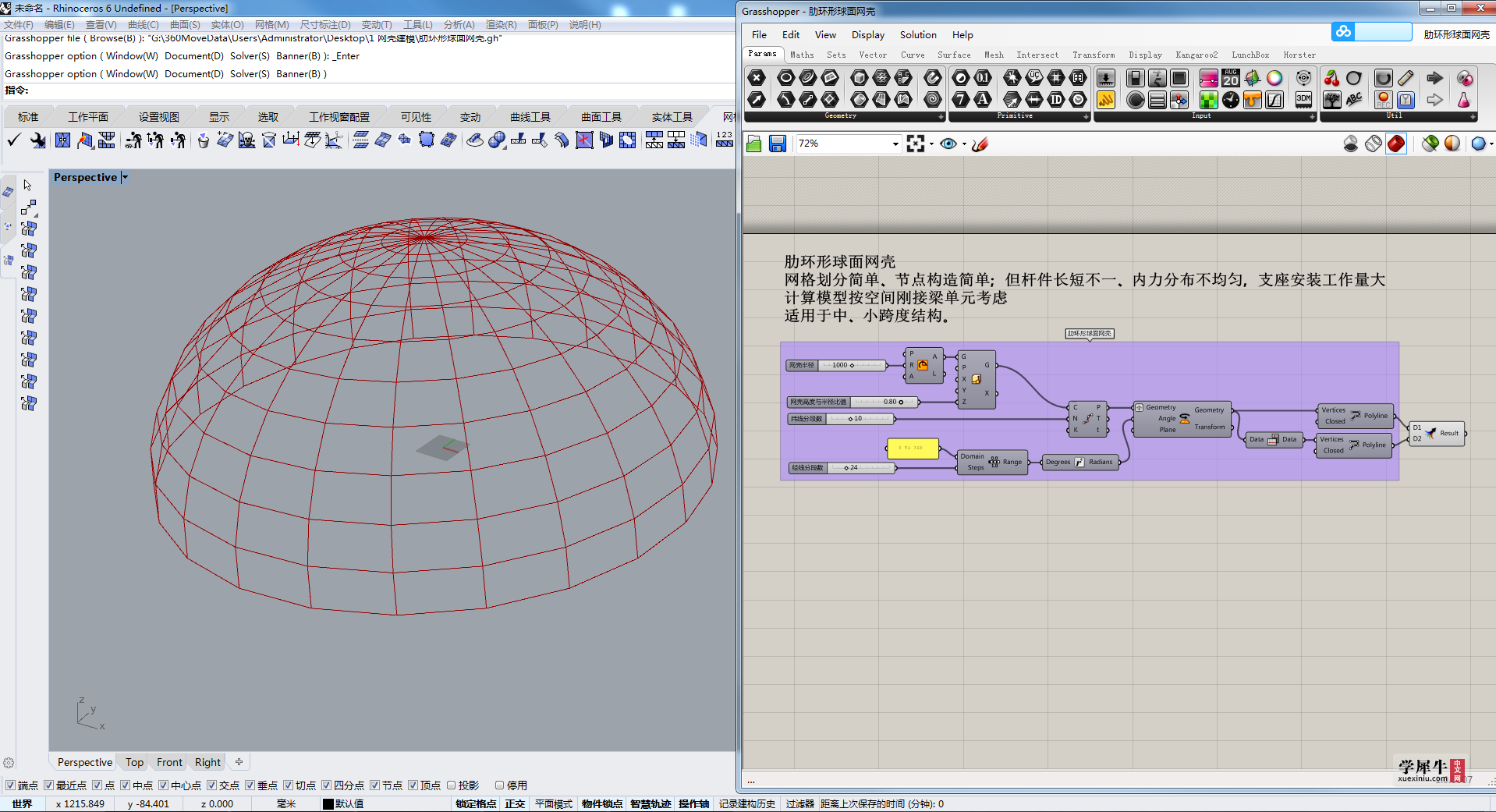Select the red shaded preview mode icon
The height and width of the screenshot is (812, 1496).
[x=1396, y=144]
